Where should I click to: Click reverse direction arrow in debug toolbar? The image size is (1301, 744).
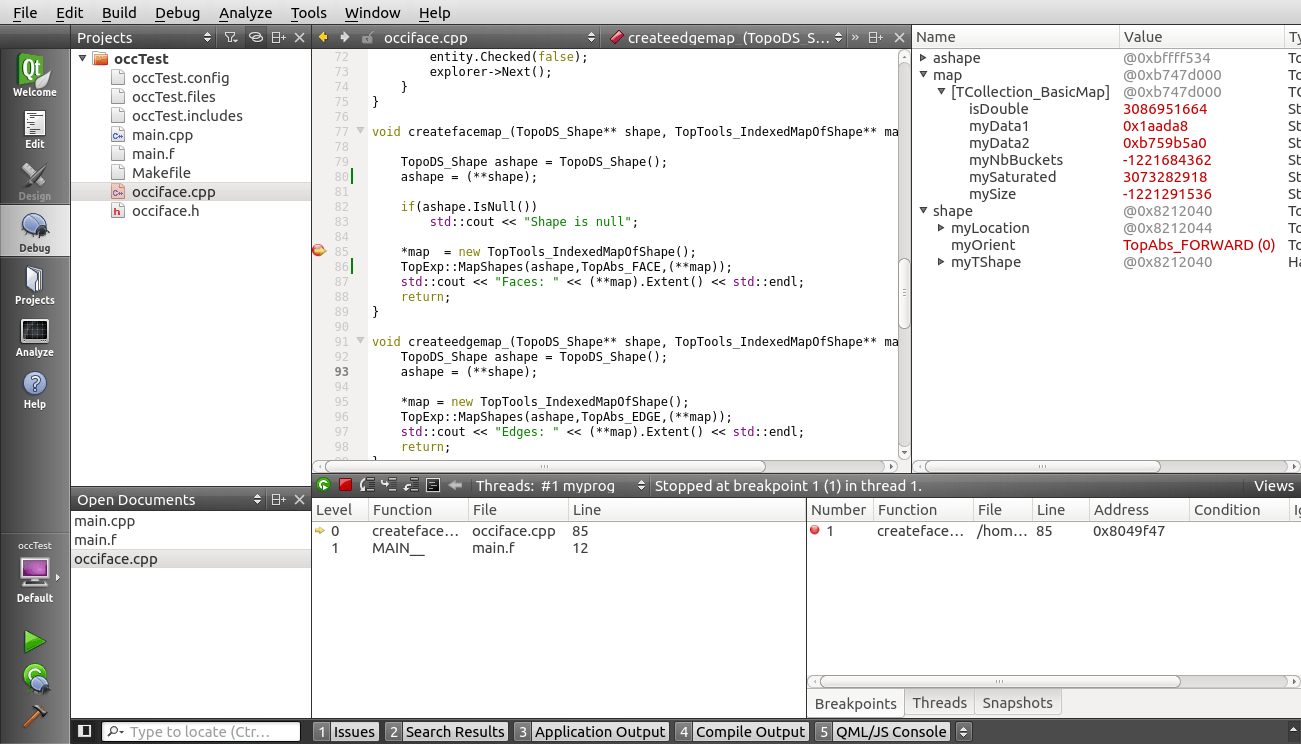tap(456, 485)
